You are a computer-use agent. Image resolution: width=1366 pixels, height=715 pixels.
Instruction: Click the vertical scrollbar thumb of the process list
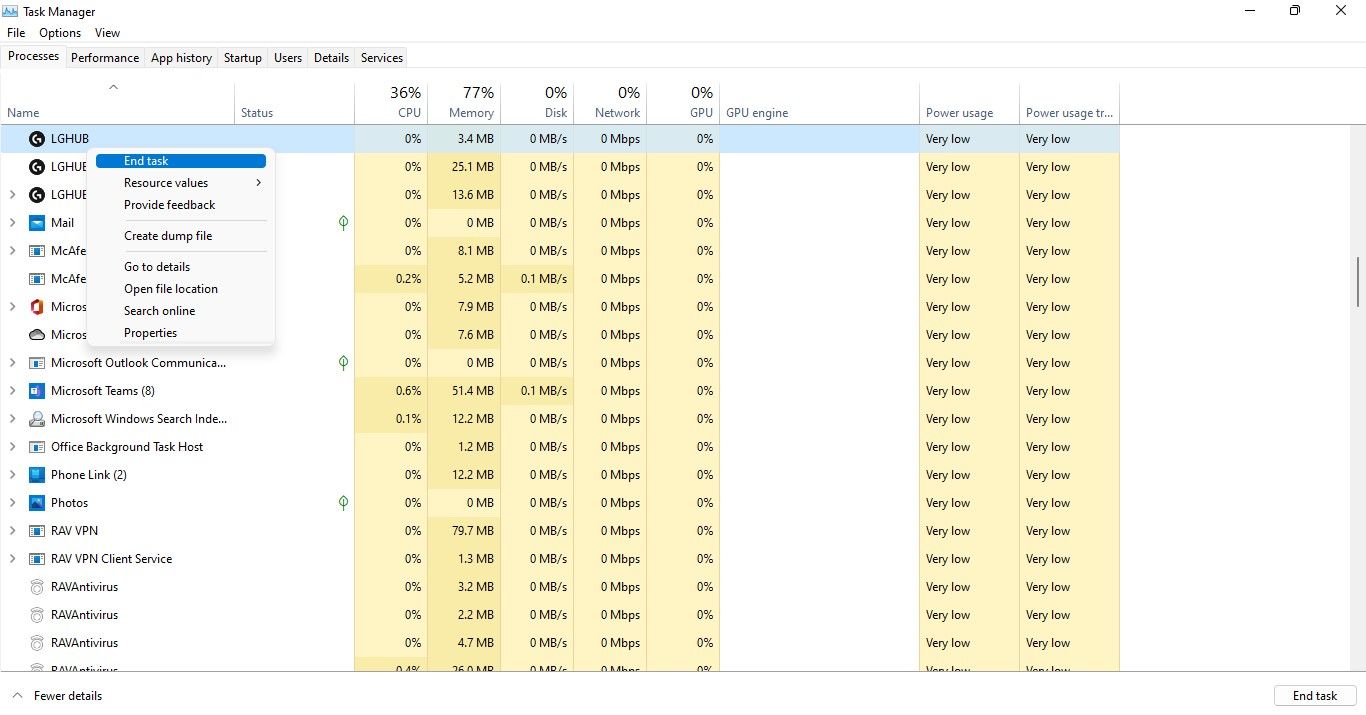1358,282
